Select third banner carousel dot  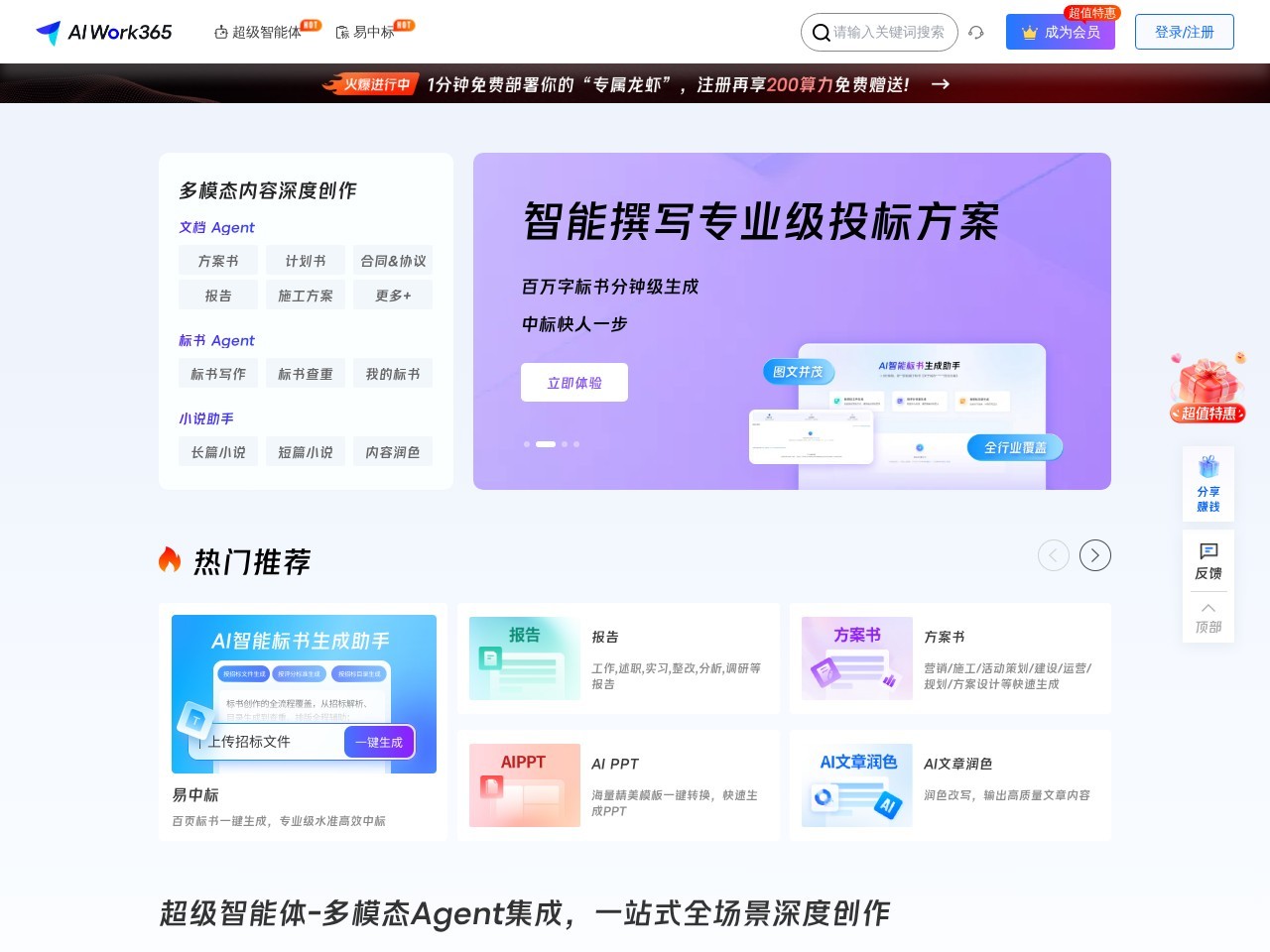tap(565, 444)
